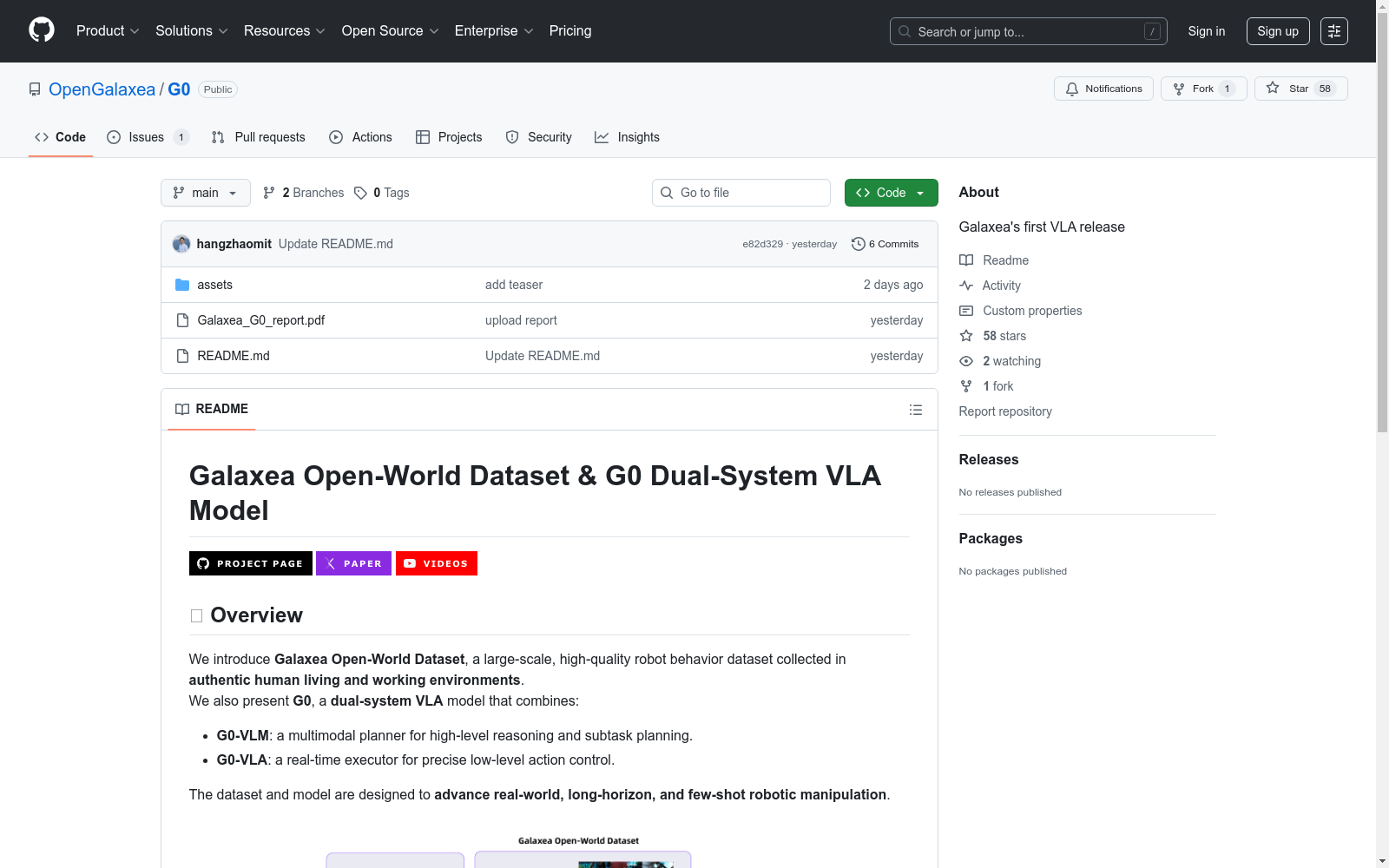Viewport: 1389px width, 868px height.
Task: Click the Activity pulse icon
Action: [966, 286]
